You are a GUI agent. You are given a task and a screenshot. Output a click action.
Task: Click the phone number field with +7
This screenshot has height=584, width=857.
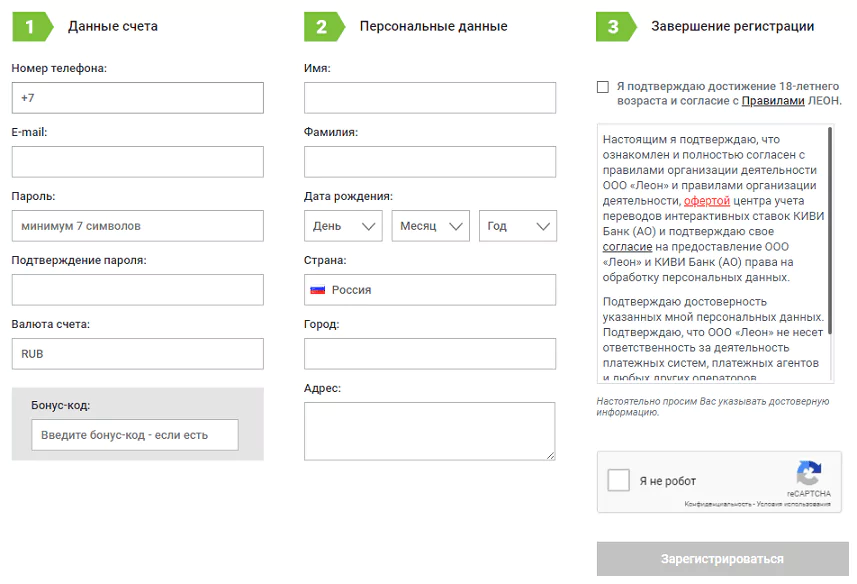click(x=138, y=98)
